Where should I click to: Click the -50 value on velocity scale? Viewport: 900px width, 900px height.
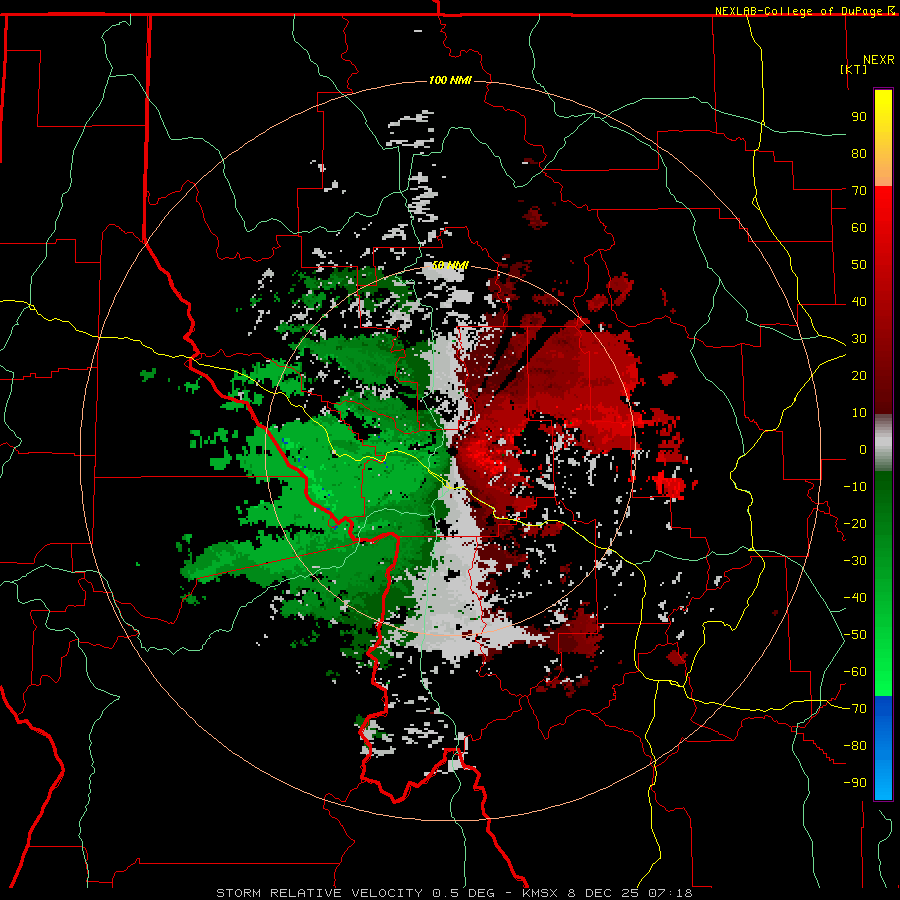pos(855,635)
